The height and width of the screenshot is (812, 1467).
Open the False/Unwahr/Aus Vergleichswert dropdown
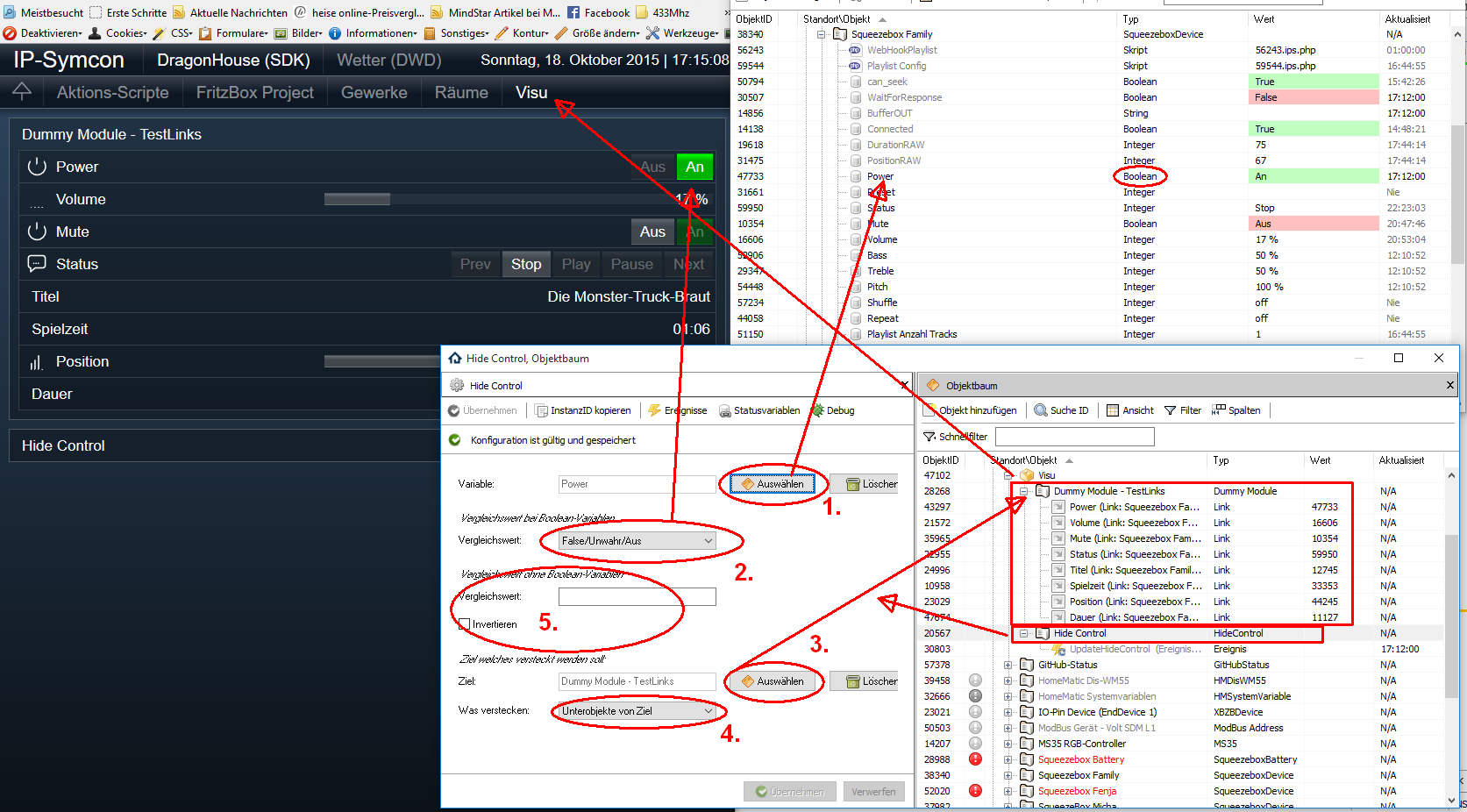tap(637, 541)
